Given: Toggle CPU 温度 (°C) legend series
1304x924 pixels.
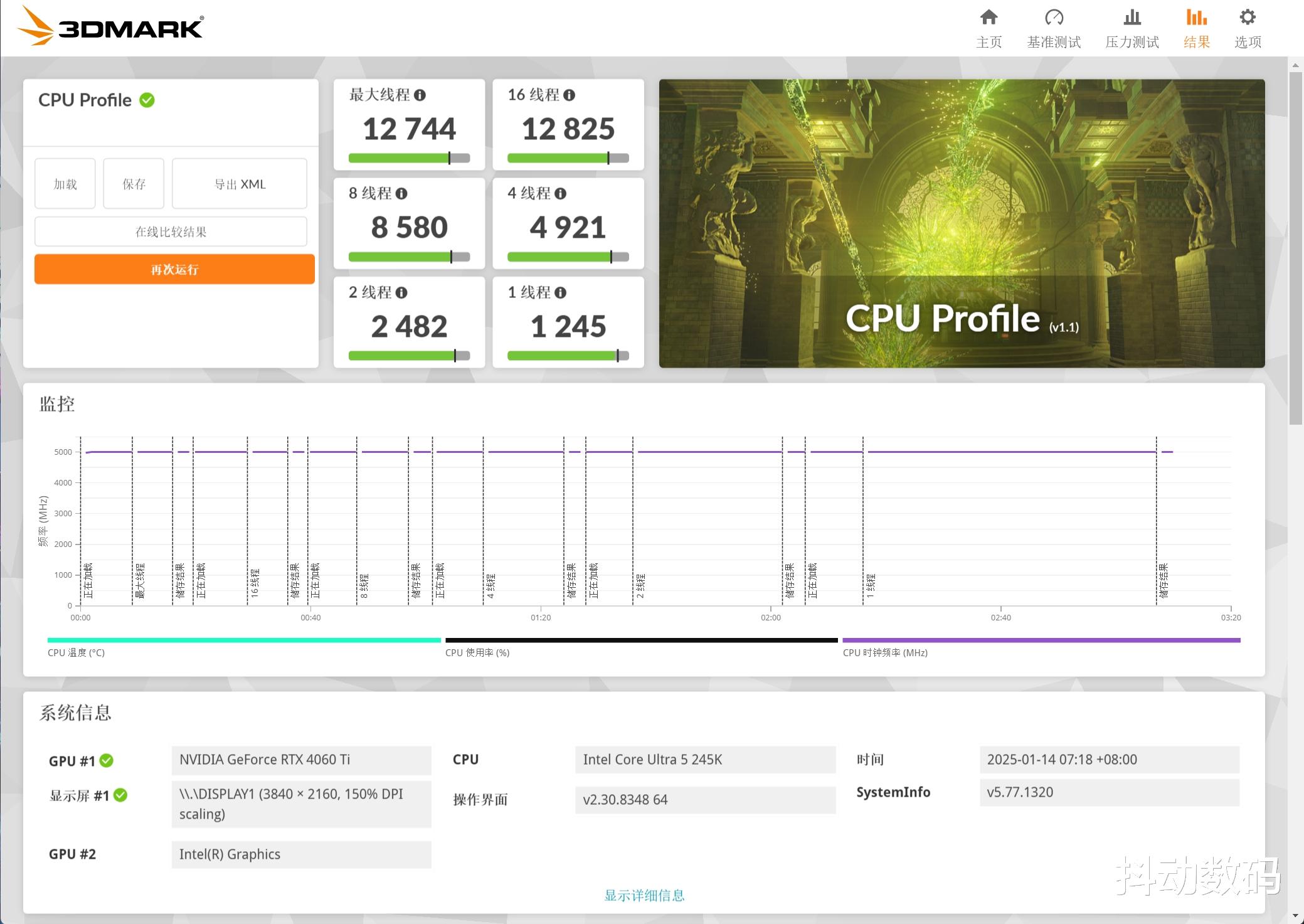Looking at the screenshot, I should point(76,652).
